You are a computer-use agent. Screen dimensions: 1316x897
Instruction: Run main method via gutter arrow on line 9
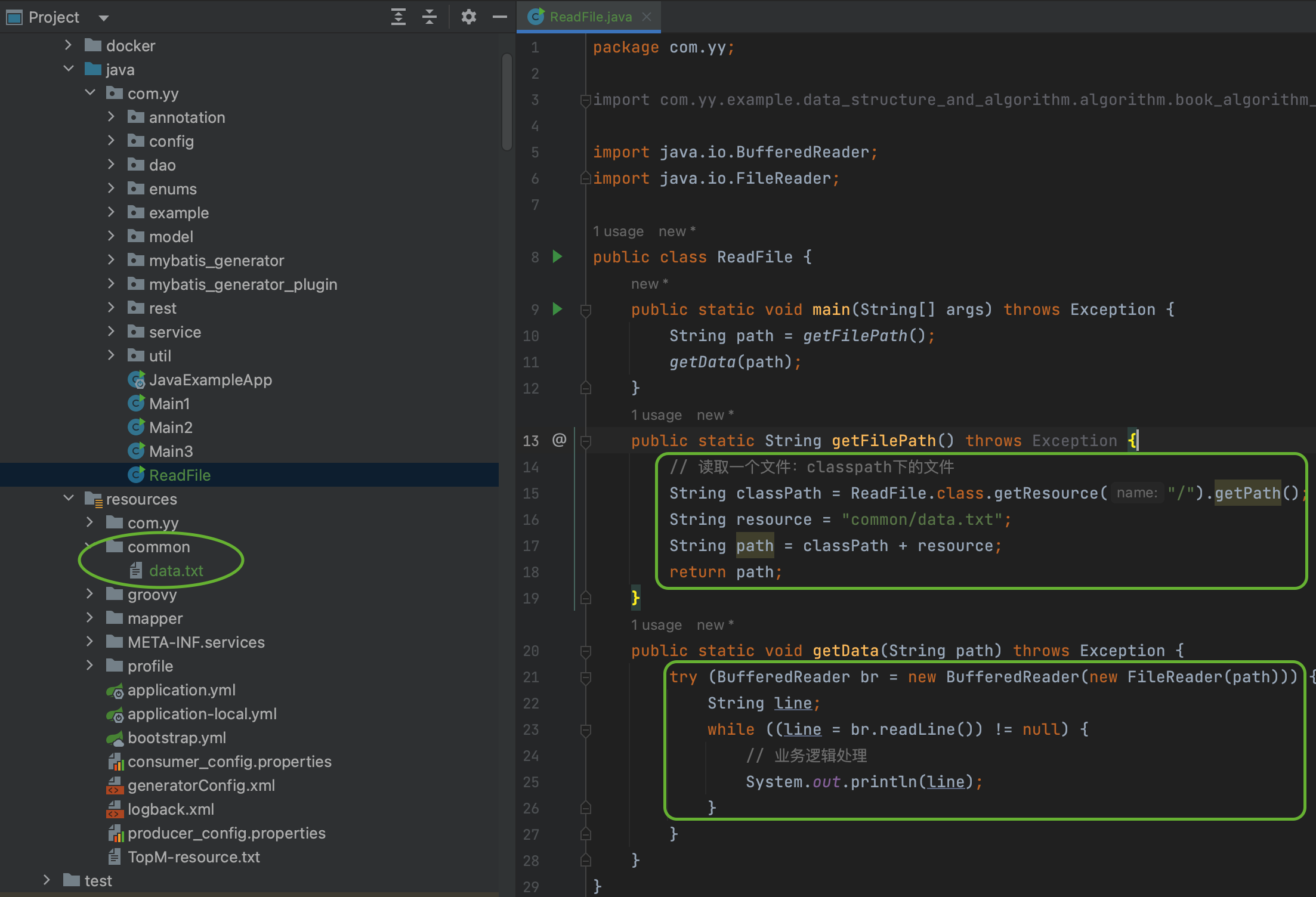coord(557,309)
